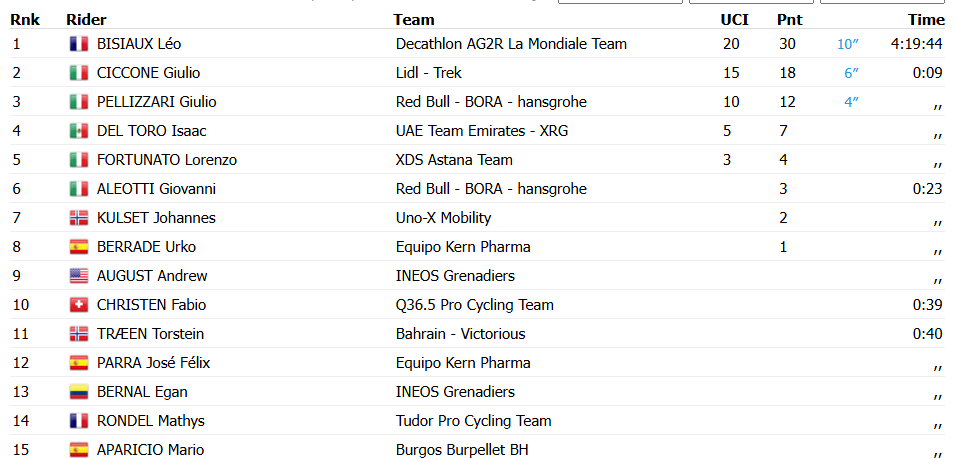Click the Pnt column header
This screenshot has height=458, width=956.
[789, 20]
